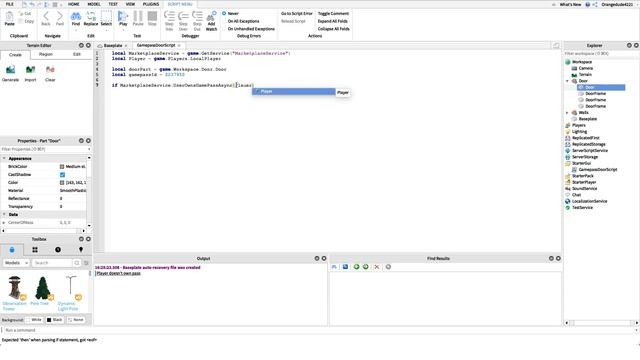The image size is (640, 360).
Task: Set Toolbox background to Black
Action: point(54,320)
